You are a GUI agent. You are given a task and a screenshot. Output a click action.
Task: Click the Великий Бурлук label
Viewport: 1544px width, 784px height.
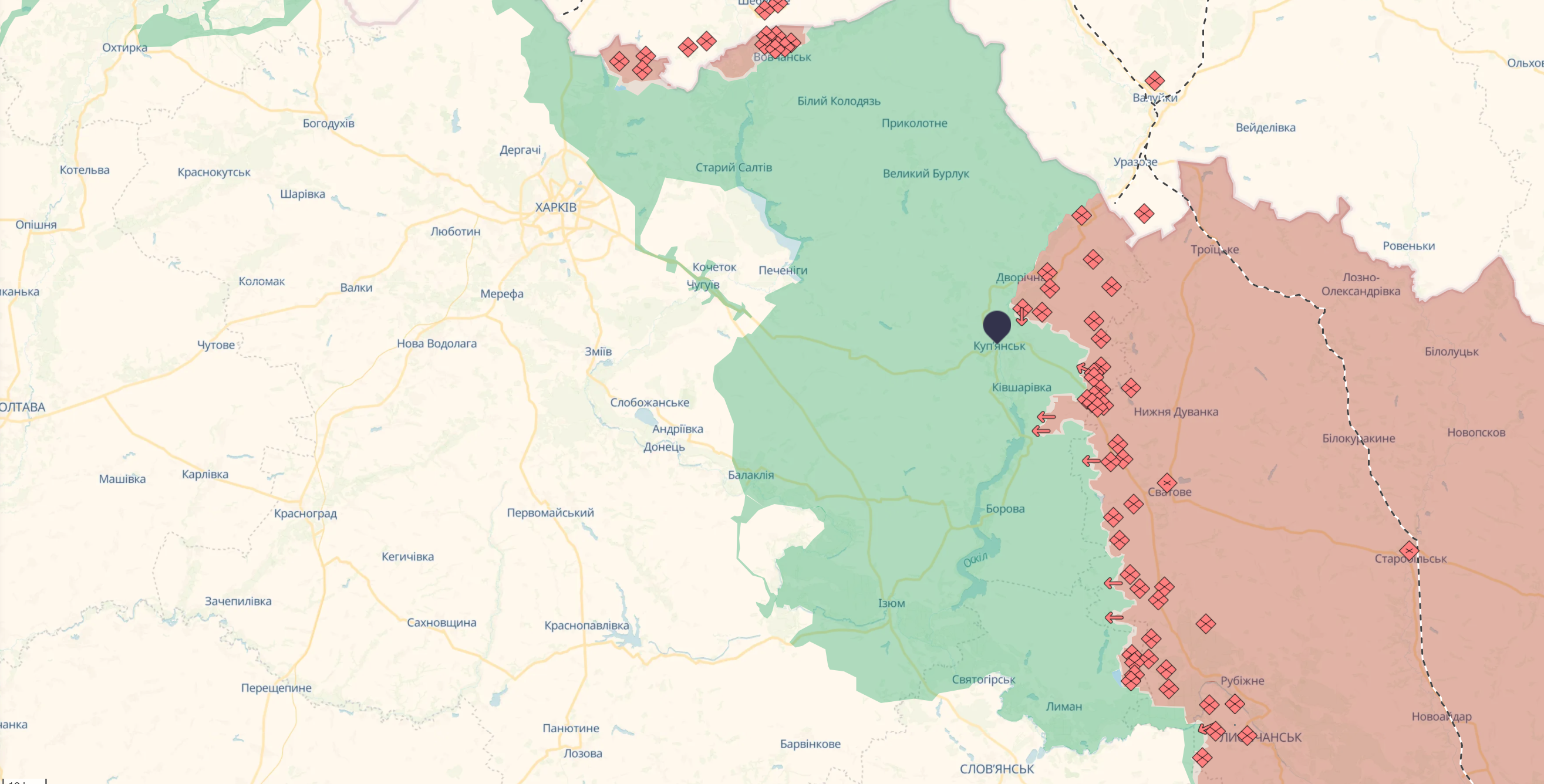(925, 174)
